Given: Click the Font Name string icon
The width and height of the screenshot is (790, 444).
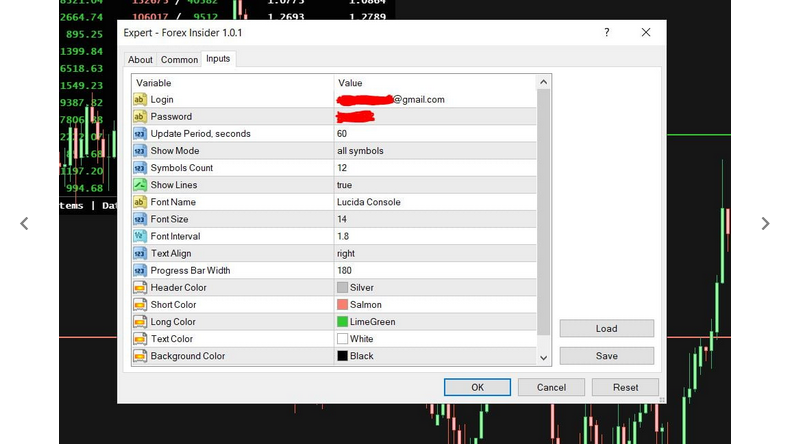Looking at the screenshot, I should click(140, 202).
